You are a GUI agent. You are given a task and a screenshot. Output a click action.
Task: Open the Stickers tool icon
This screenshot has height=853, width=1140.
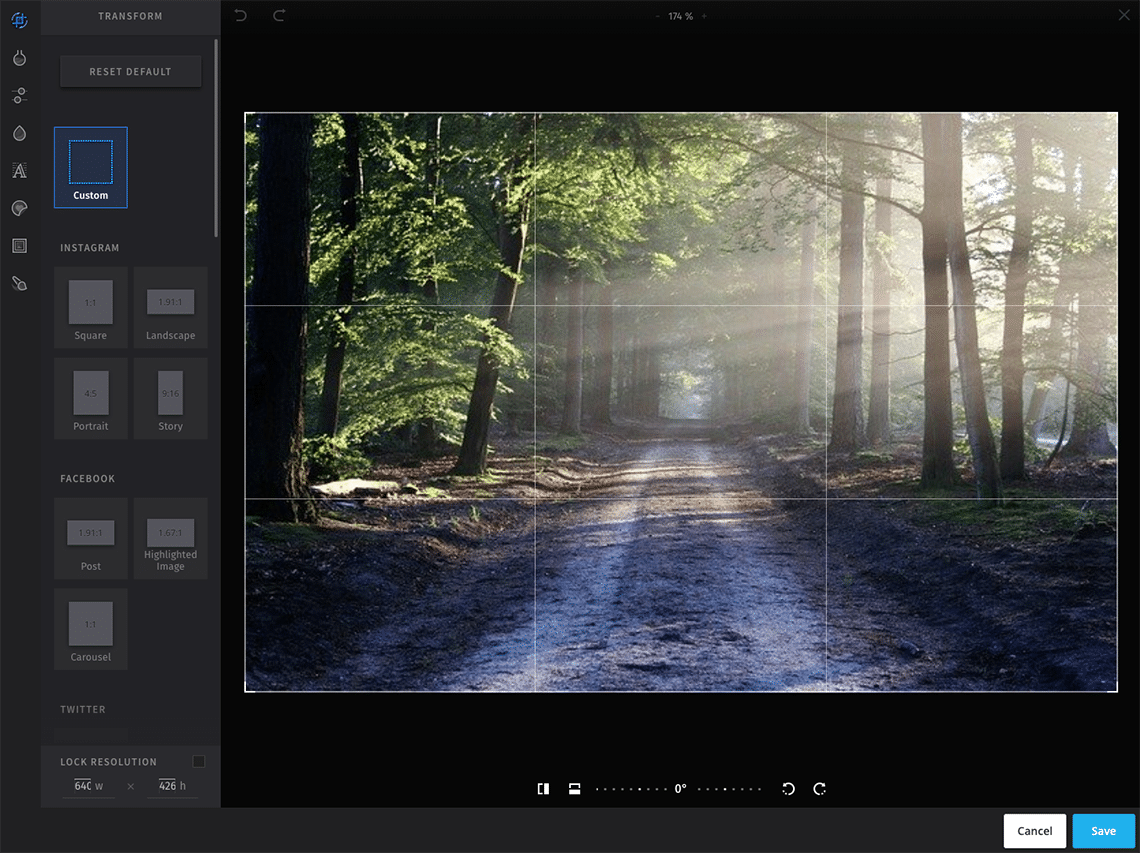pyautogui.click(x=19, y=208)
